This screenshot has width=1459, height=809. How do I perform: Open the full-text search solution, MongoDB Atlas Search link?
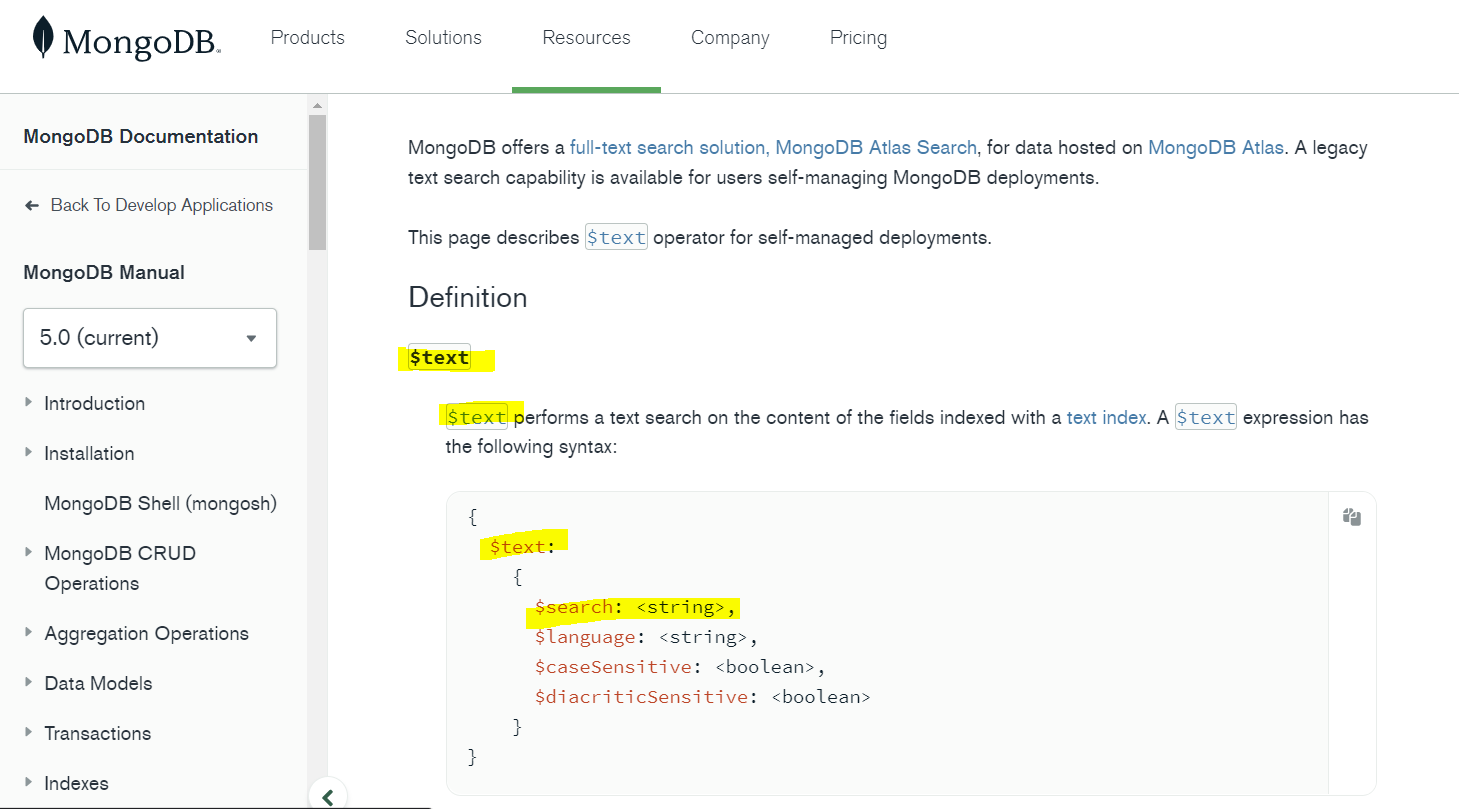pyautogui.click(x=773, y=147)
